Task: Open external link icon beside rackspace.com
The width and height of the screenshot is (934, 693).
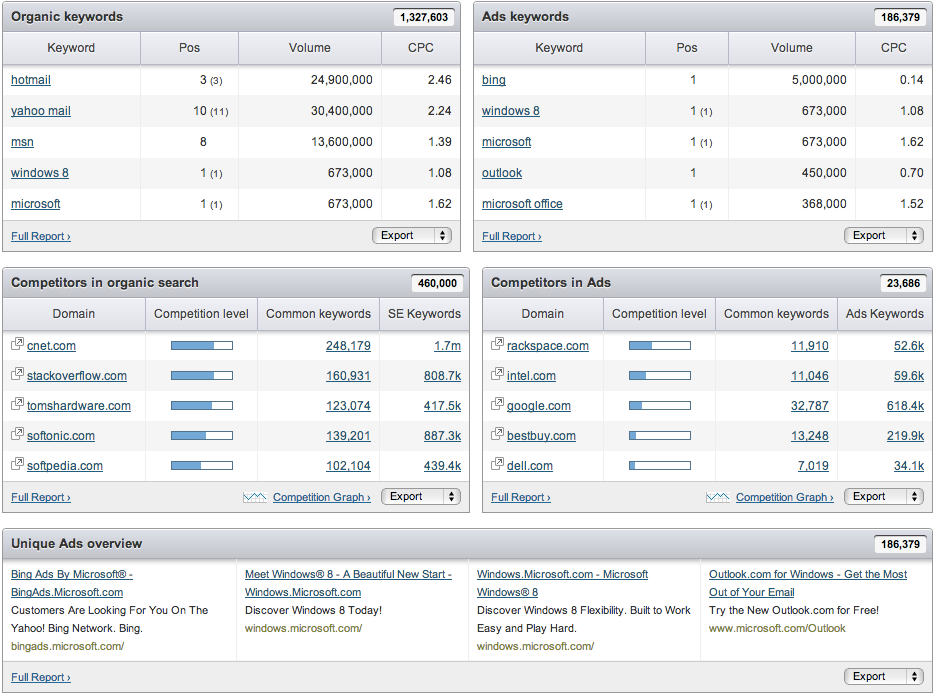Action: coord(497,344)
